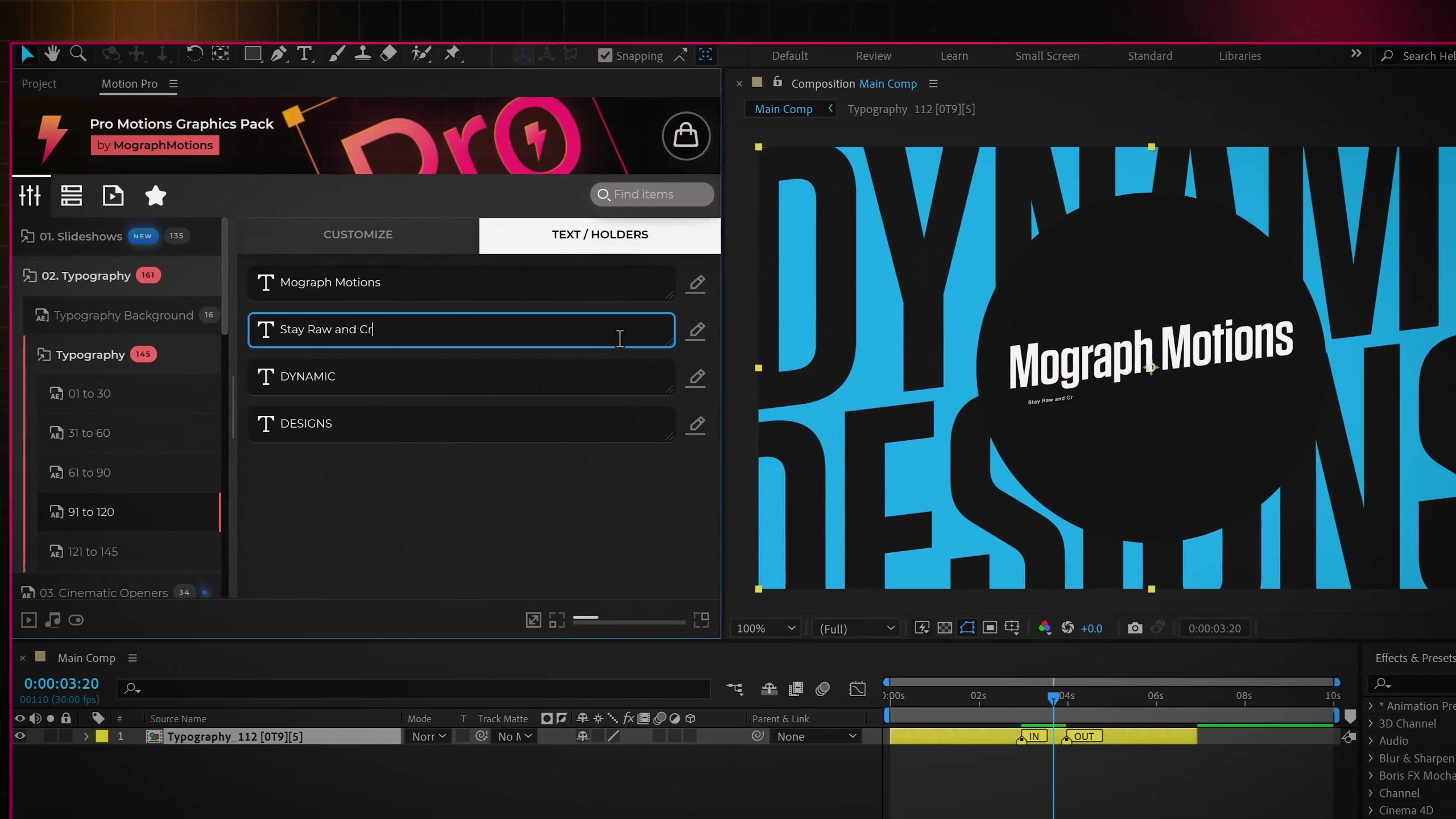The height and width of the screenshot is (819, 1456).
Task: Switch to the Review workspace
Action: 873,56
